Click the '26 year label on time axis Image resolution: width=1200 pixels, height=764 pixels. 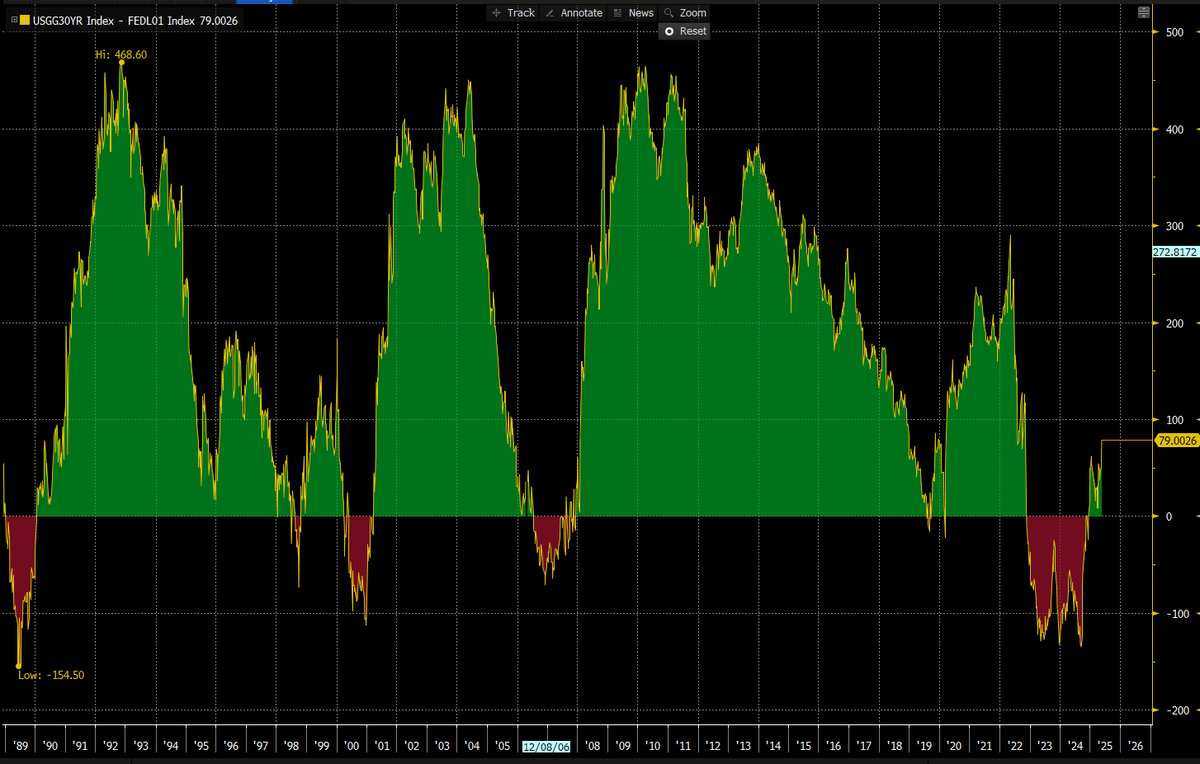point(1136,746)
